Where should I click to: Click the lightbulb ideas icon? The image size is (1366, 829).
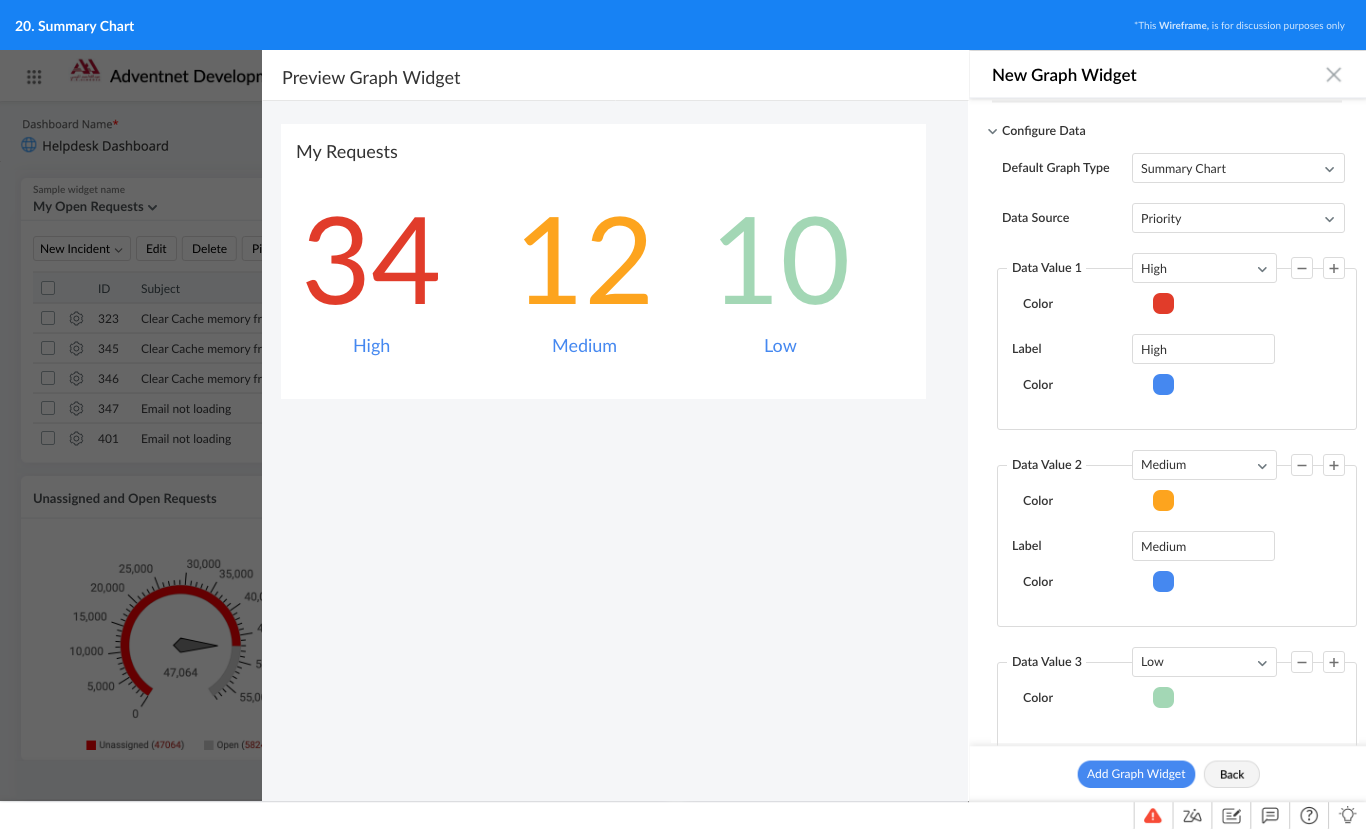pyautogui.click(x=1348, y=815)
